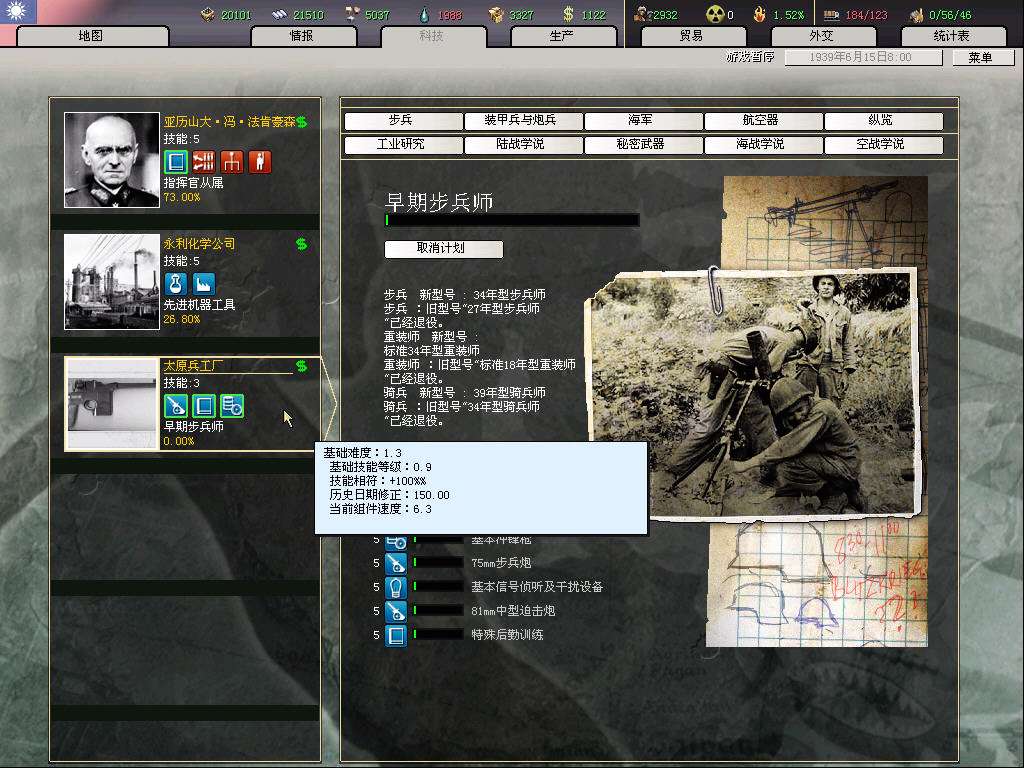Click the 早期步兵师 research progress bar

[512, 220]
